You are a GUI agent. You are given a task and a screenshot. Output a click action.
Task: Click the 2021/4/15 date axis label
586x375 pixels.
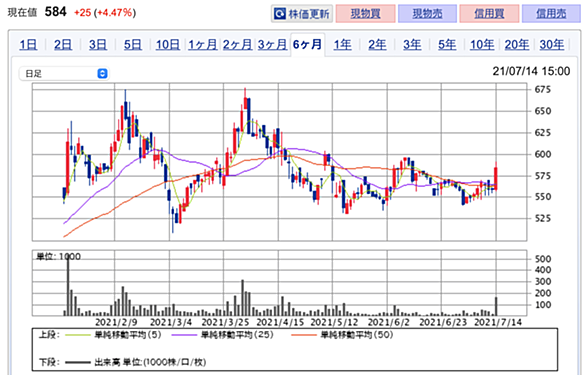(280, 322)
